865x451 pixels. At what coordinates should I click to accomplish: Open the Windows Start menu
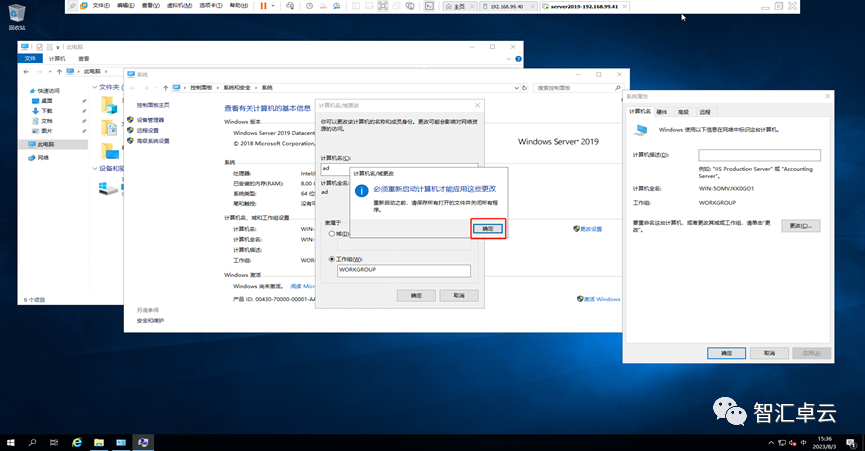(10, 442)
